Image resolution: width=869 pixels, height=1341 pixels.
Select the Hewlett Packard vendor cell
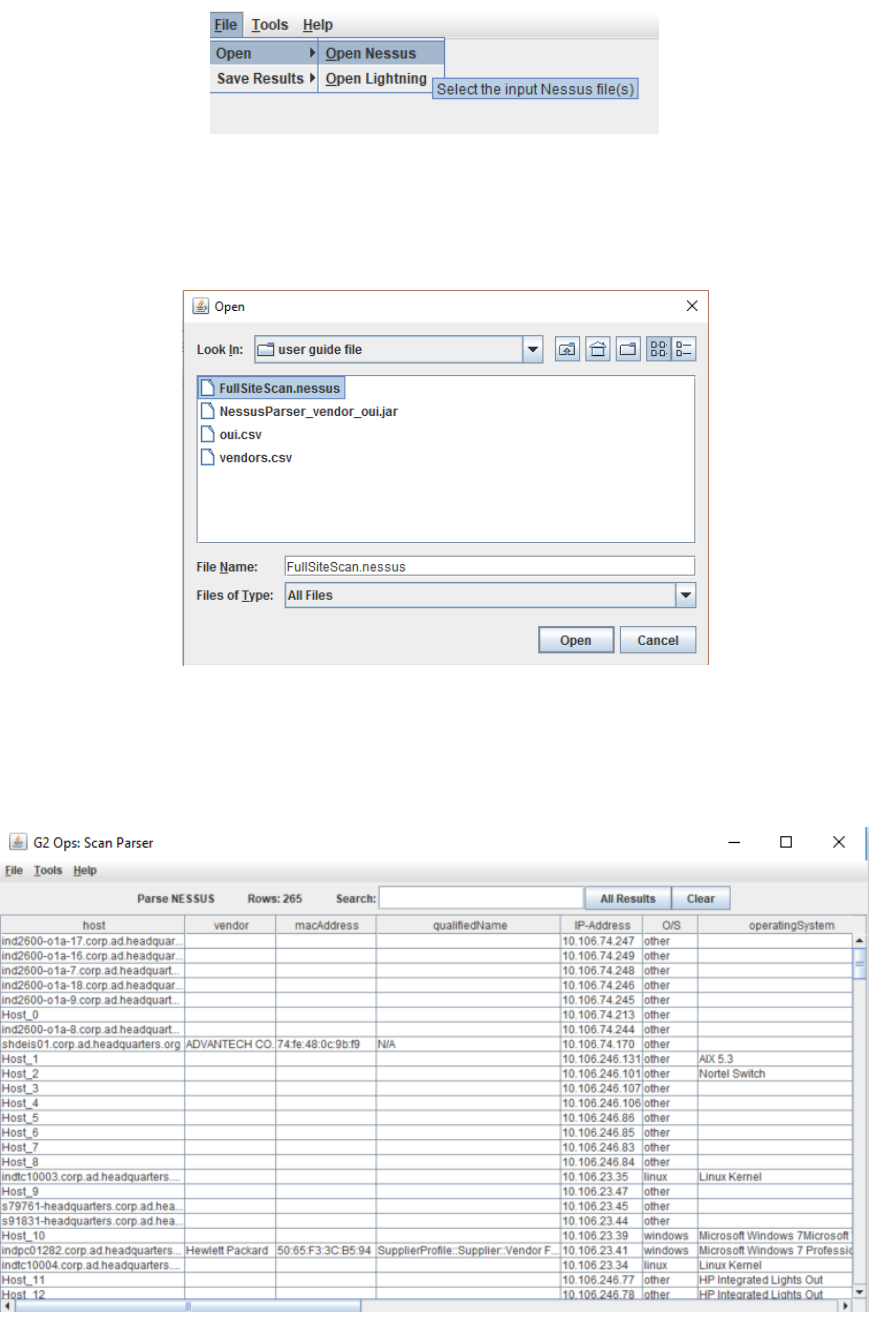coord(230,1251)
